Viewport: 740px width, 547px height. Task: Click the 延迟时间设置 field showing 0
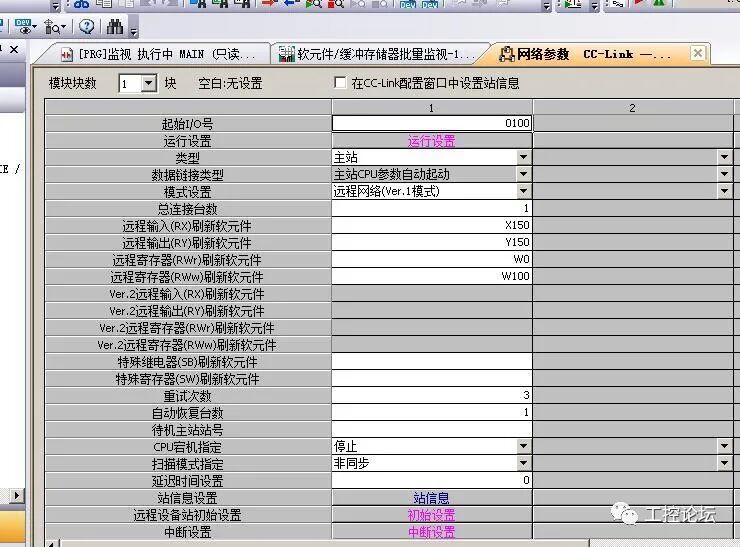tap(432, 480)
